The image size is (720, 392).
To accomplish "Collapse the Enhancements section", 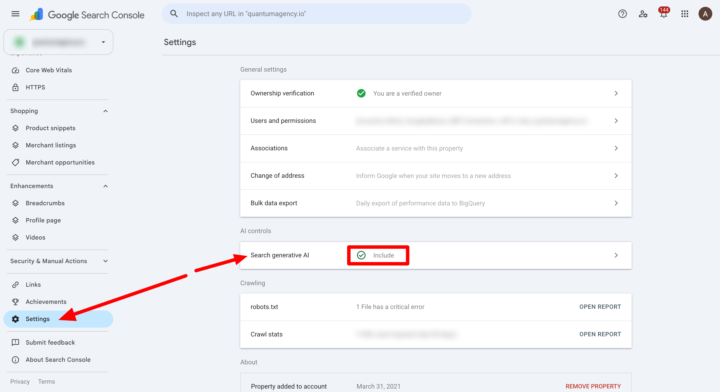I will (x=105, y=186).
